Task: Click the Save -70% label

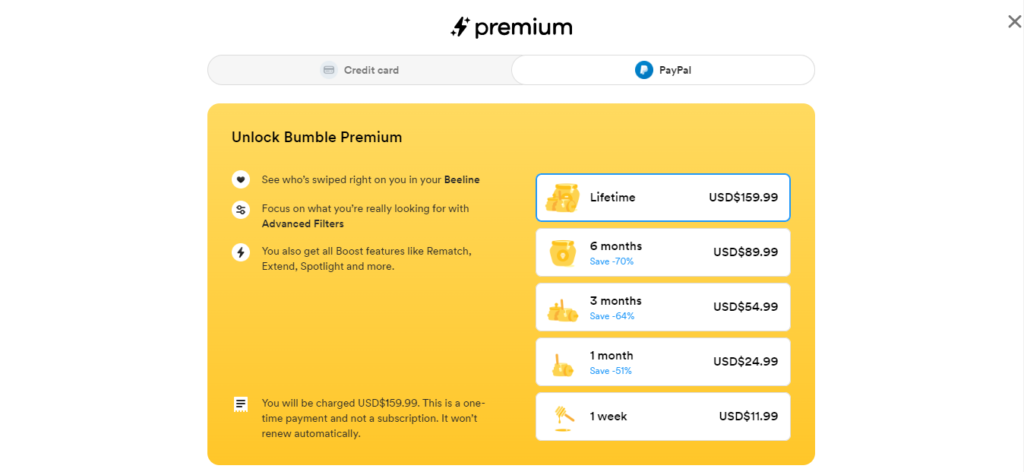Action: [x=612, y=261]
